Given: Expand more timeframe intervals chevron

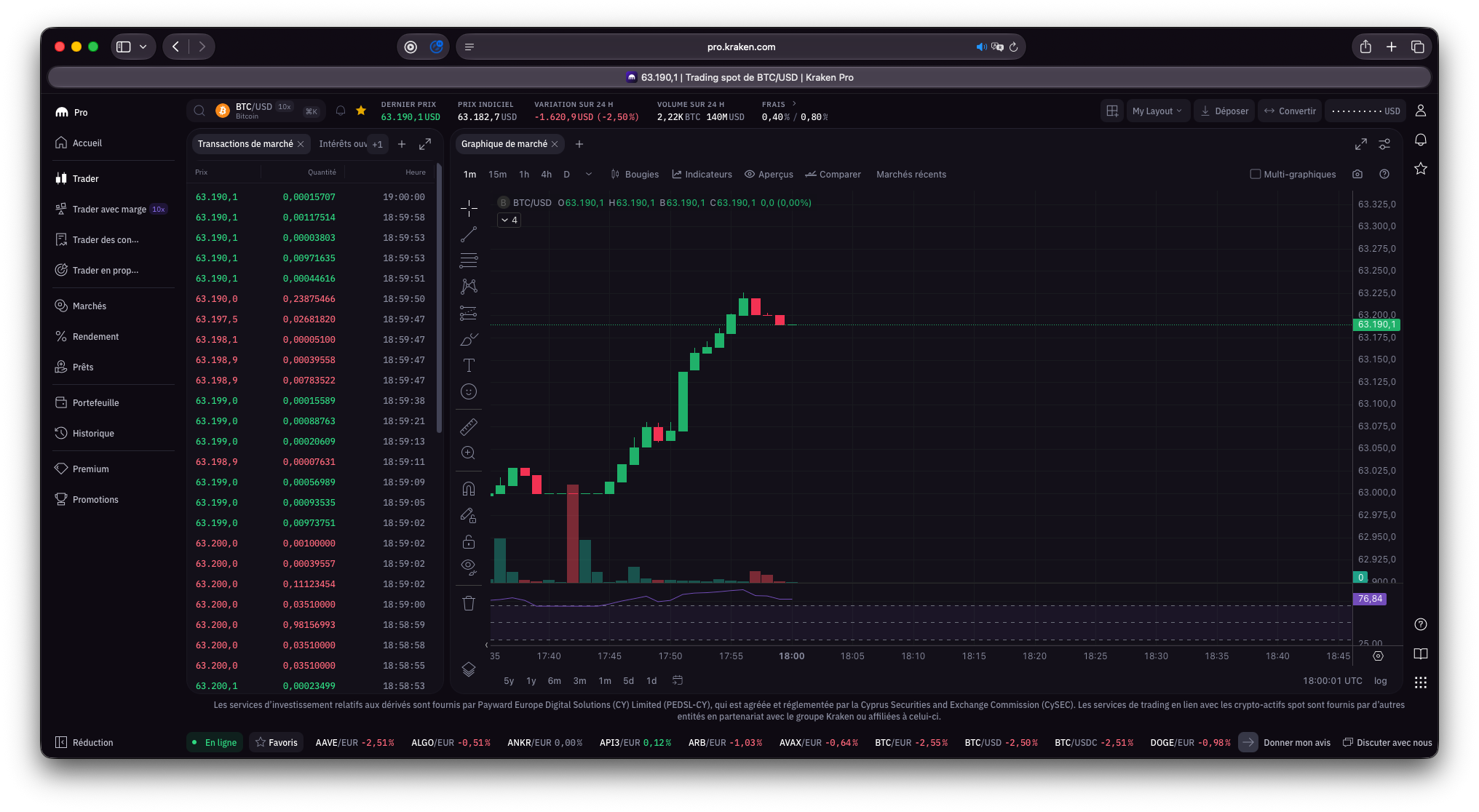Looking at the screenshot, I should [589, 174].
